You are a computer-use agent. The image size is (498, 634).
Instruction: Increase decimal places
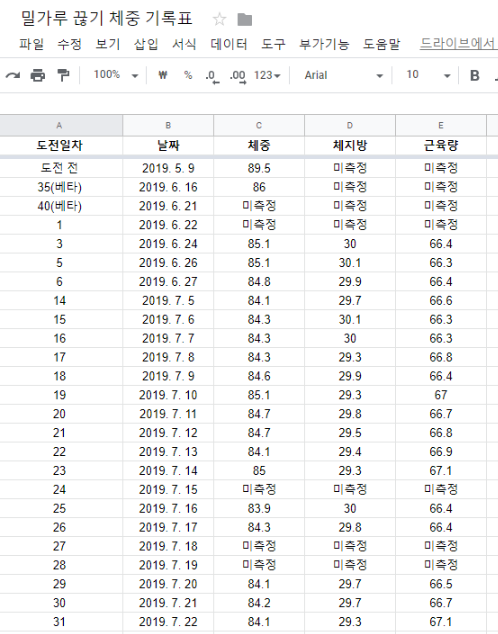click(x=238, y=76)
